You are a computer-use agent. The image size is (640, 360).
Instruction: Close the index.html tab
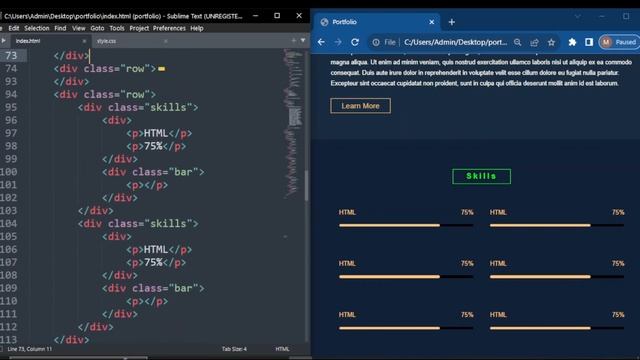[x=84, y=41]
